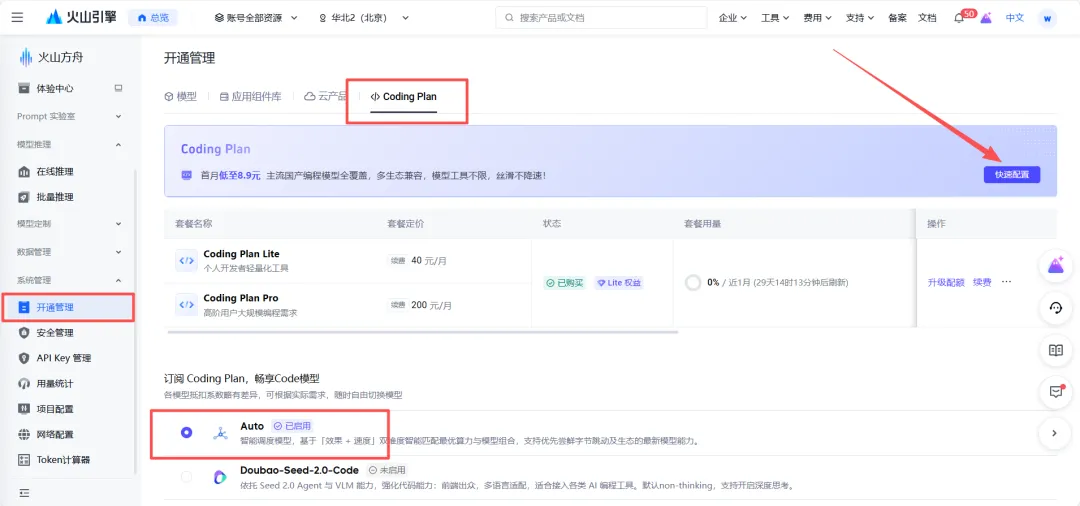This screenshot has height=506, width=1080.
Task: Click the magnifier icon in search bar
Action: coord(510,18)
